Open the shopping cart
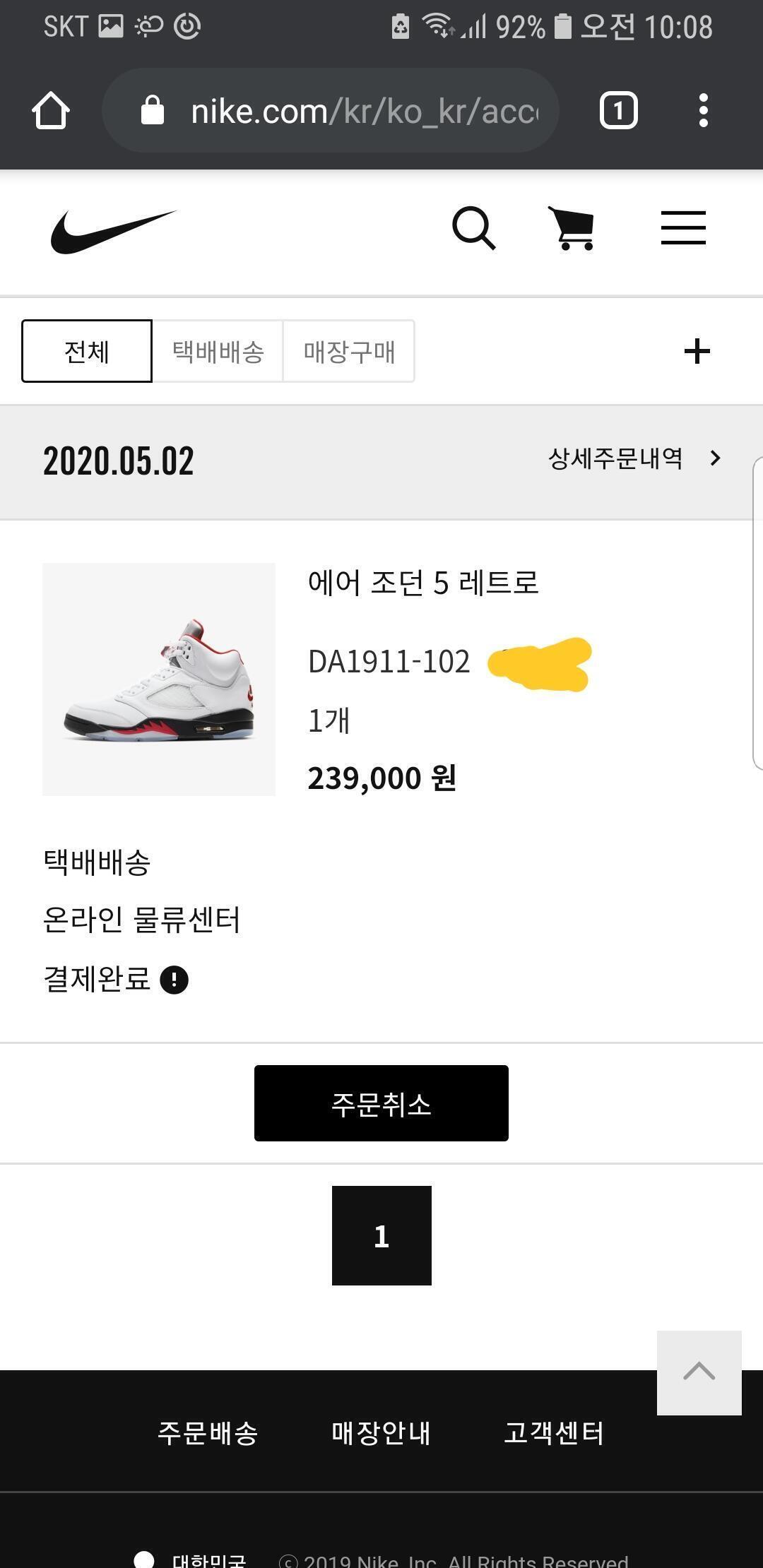The image size is (763, 1568). [x=572, y=228]
